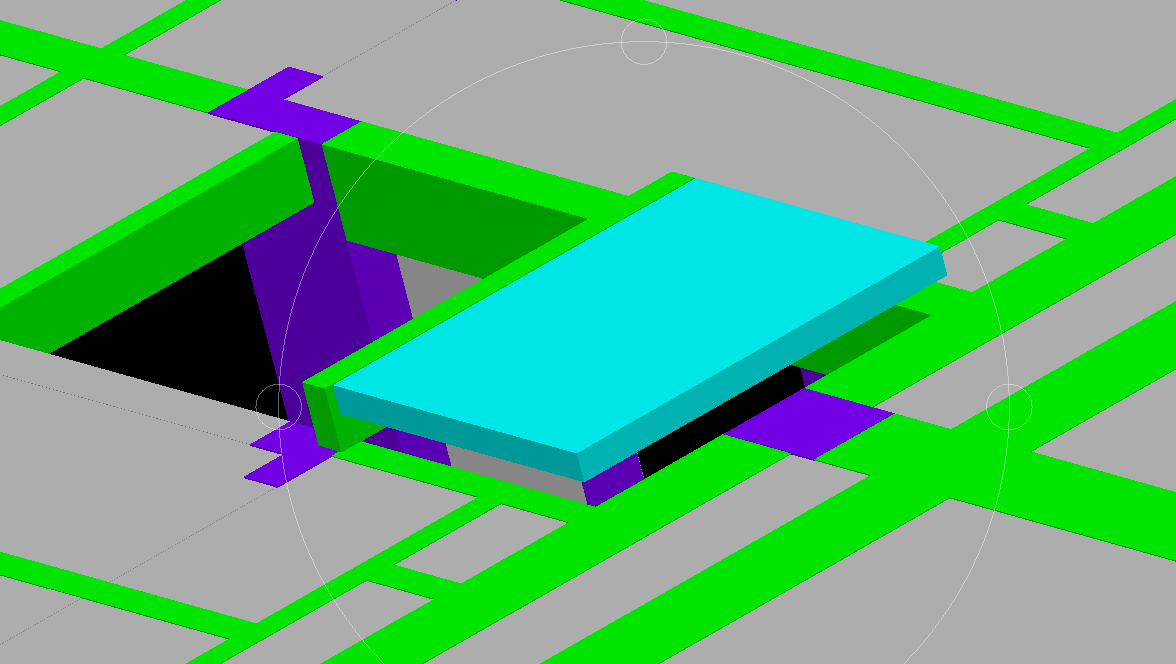Select the purple pad right of the cyan slab
1176x664 pixels.
(x=810, y=424)
